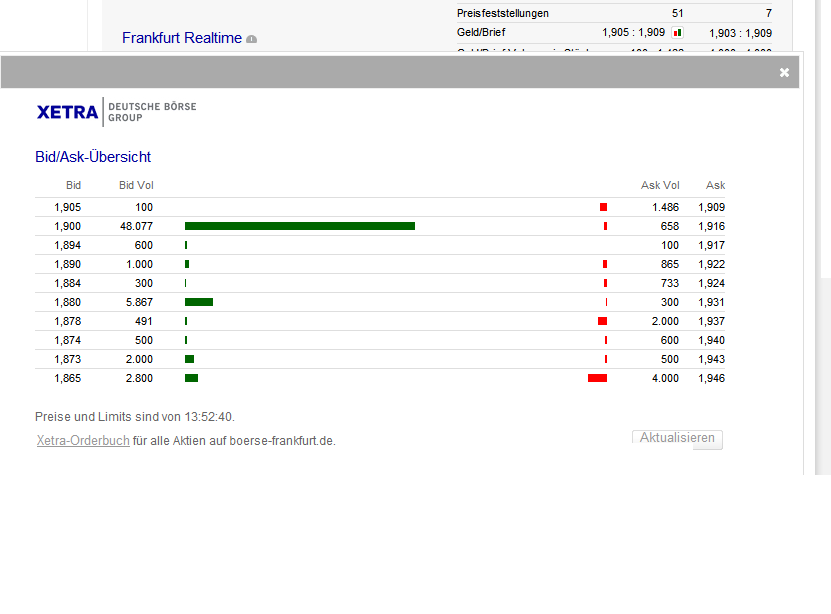Click the red ask volume bar for 4.000 shares
Viewport: 831px width, 614px height.
point(596,378)
